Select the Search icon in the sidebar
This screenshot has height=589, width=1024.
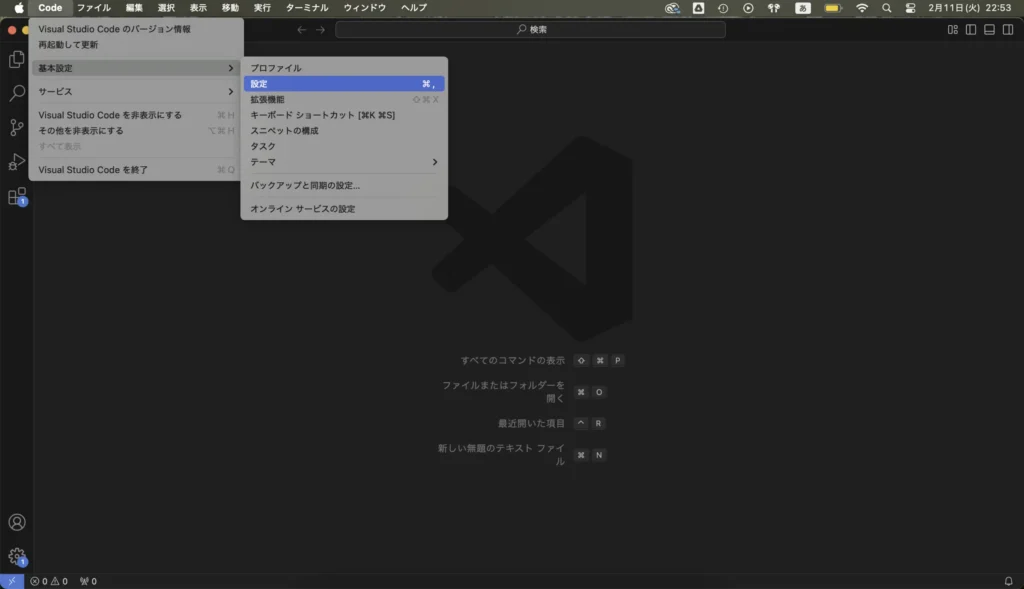pos(14,95)
